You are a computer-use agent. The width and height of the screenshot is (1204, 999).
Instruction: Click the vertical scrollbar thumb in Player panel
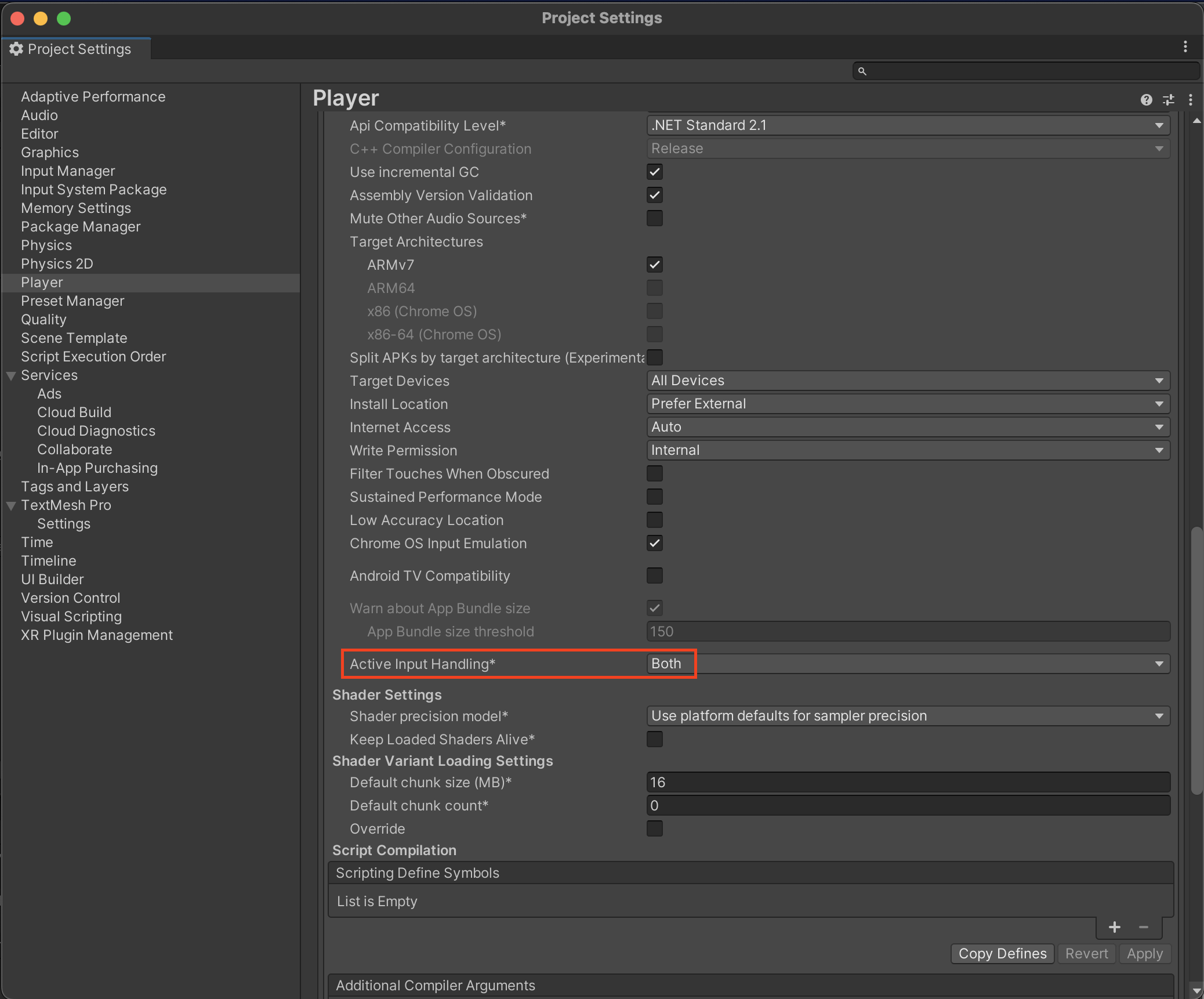[1196, 661]
